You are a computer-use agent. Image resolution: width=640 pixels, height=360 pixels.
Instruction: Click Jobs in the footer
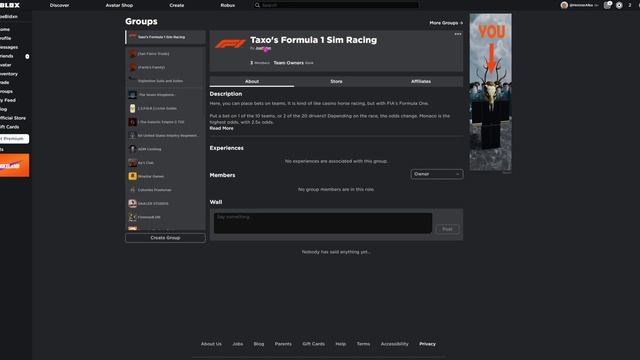238,344
